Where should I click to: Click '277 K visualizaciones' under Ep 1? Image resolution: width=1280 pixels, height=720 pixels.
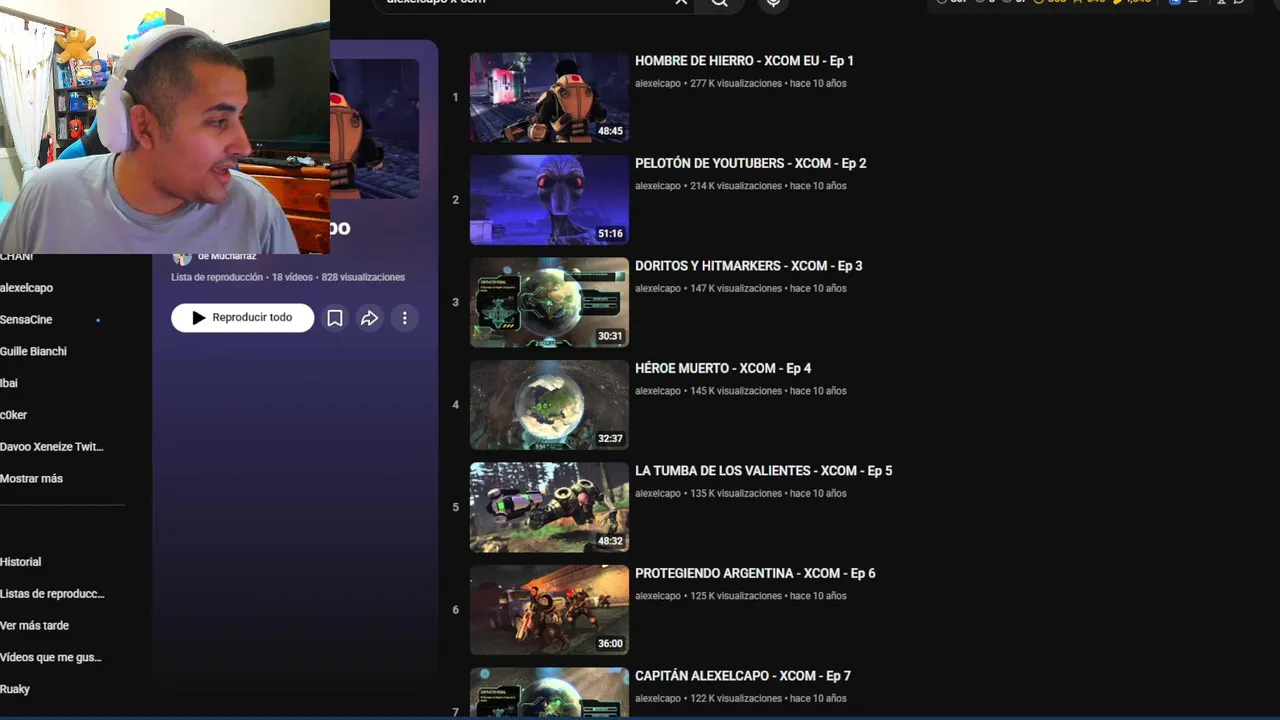[736, 84]
